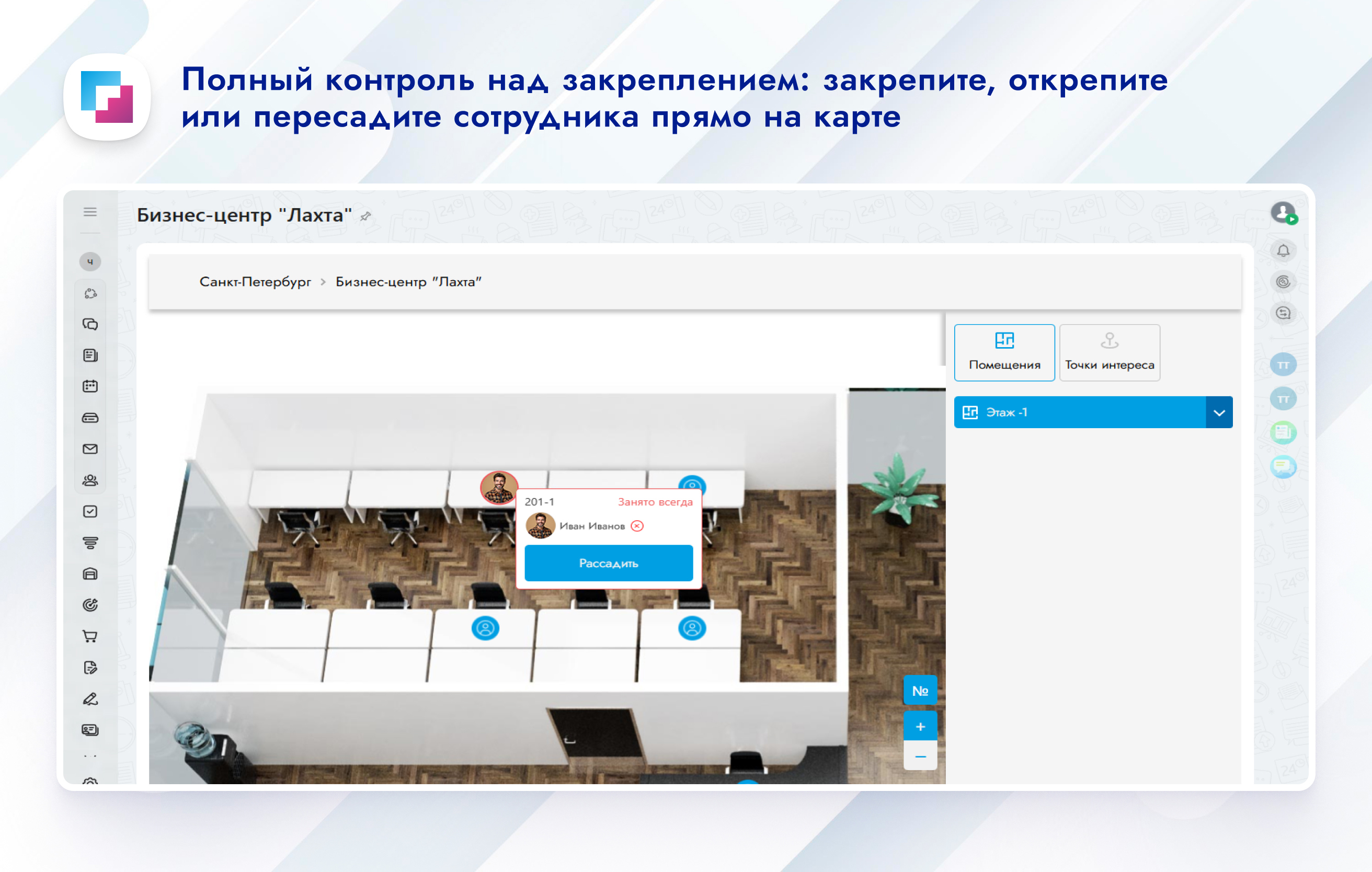Click the free seat marker partly hidden behind the popup
This screenshot has width=1372, height=872.
tap(692, 483)
